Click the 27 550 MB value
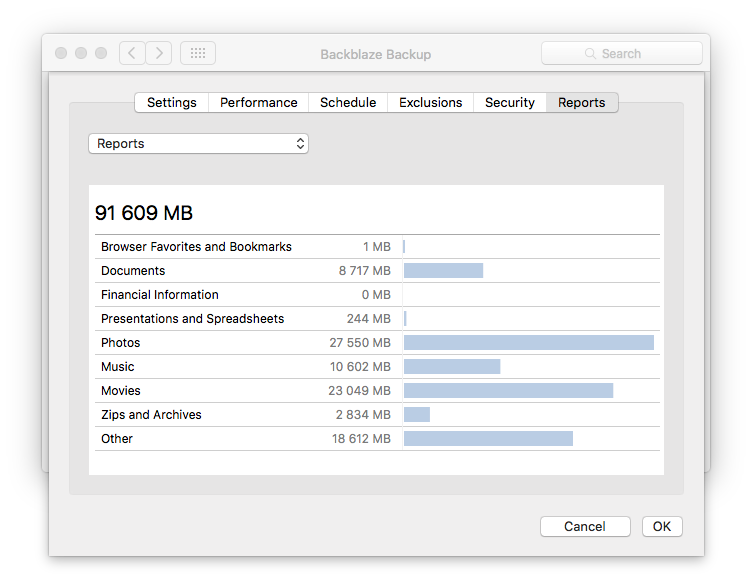Viewport: 752px width, 577px height. click(x=360, y=342)
